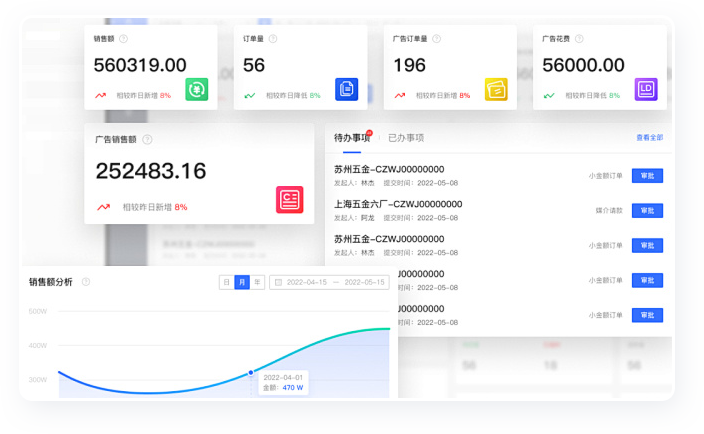Viewport: 704px width, 434px height.
Task: Click 查看全部 link to view all items
Action: (649, 138)
